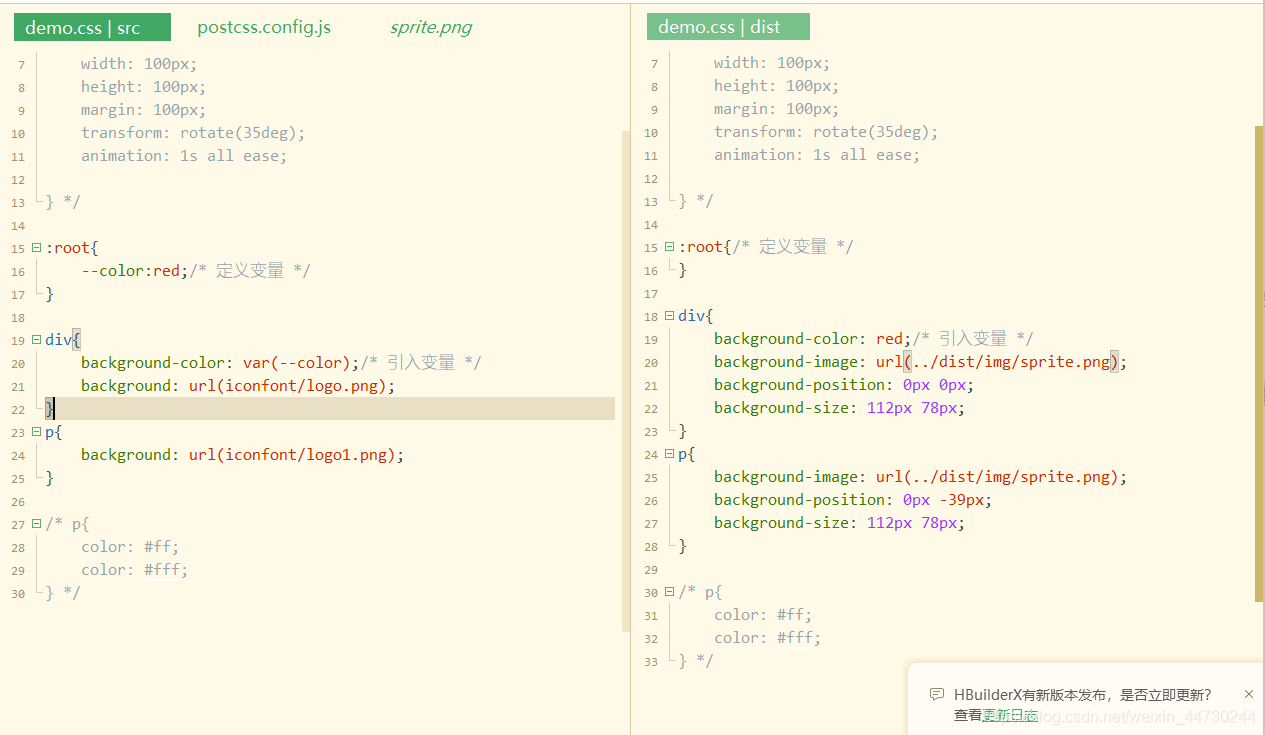Screen dimensions: 1265x735
Task: Click the sprite.png url on dist line 25
Action: click(x=997, y=477)
